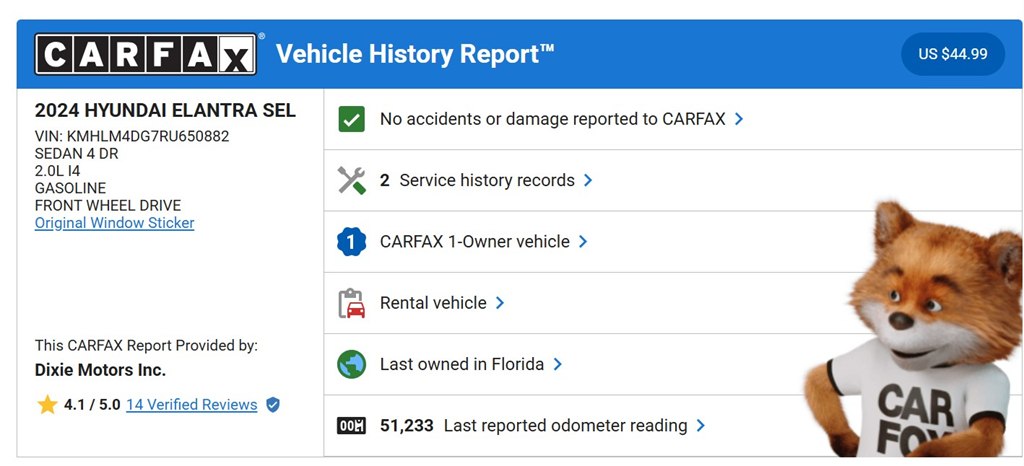Expand the Rental vehicle chevron
Image resolution: width=1024 pixels, height=466 pixels.
(x=500, y=303)
